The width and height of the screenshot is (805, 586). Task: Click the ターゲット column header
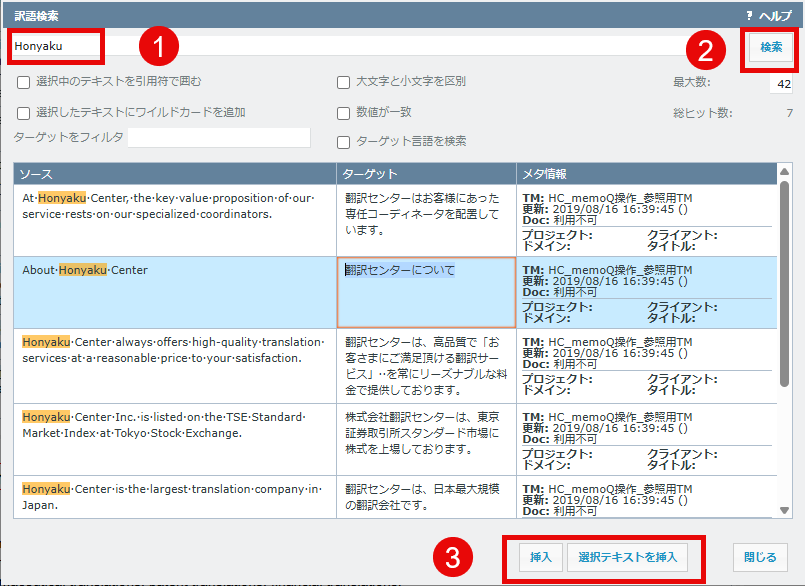click(425, 174)
